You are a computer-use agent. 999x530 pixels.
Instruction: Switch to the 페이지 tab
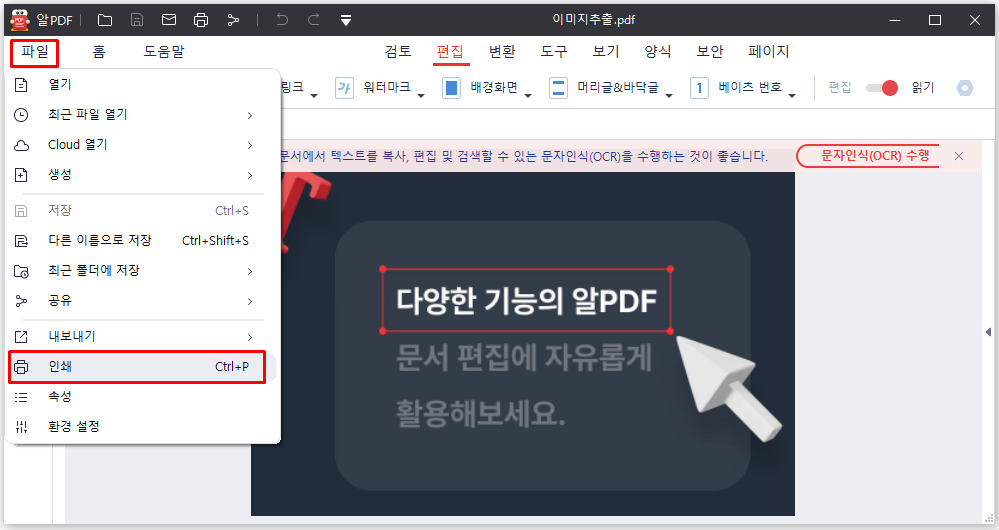tap(768, 52)
